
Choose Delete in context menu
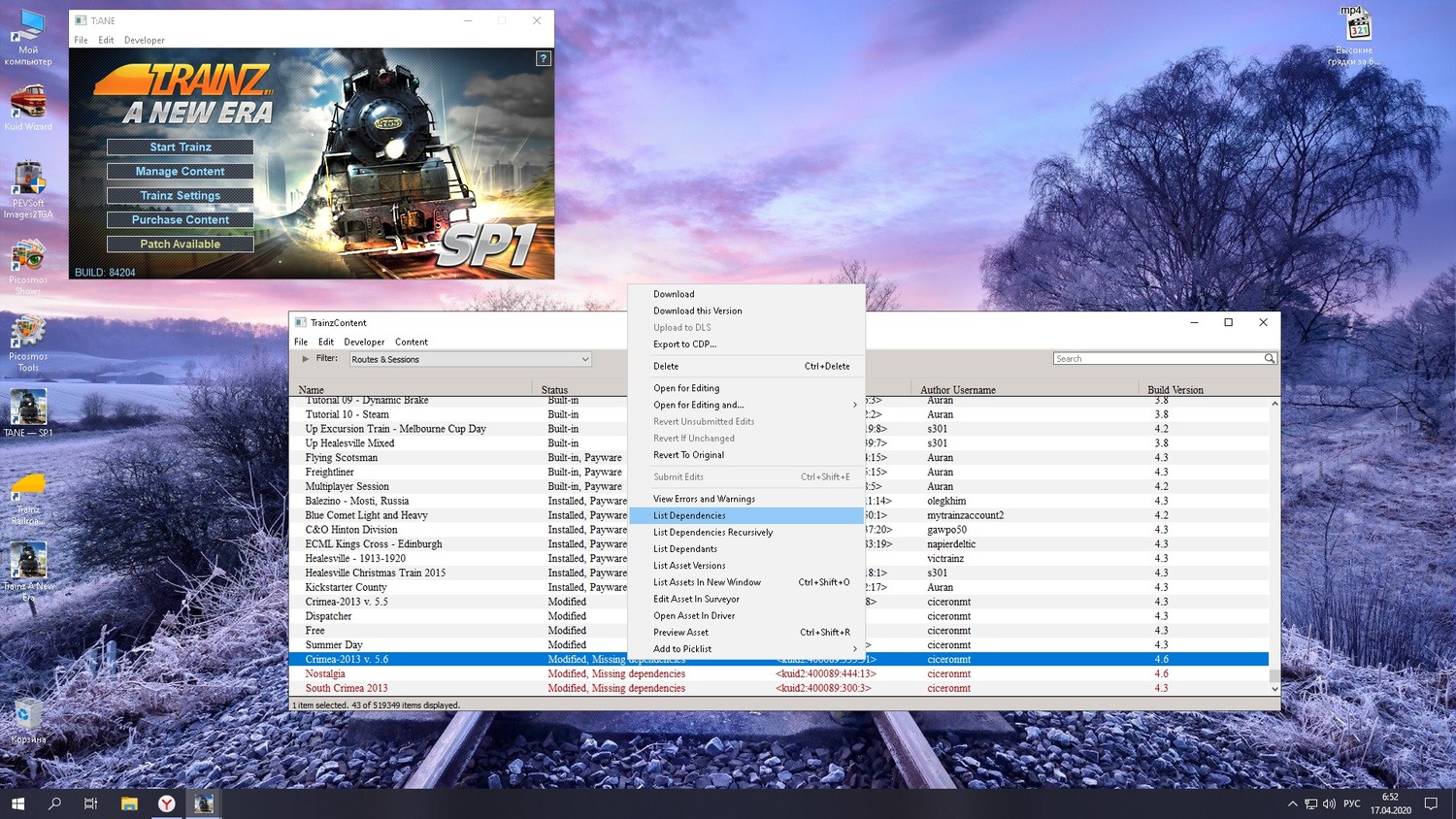746,366
